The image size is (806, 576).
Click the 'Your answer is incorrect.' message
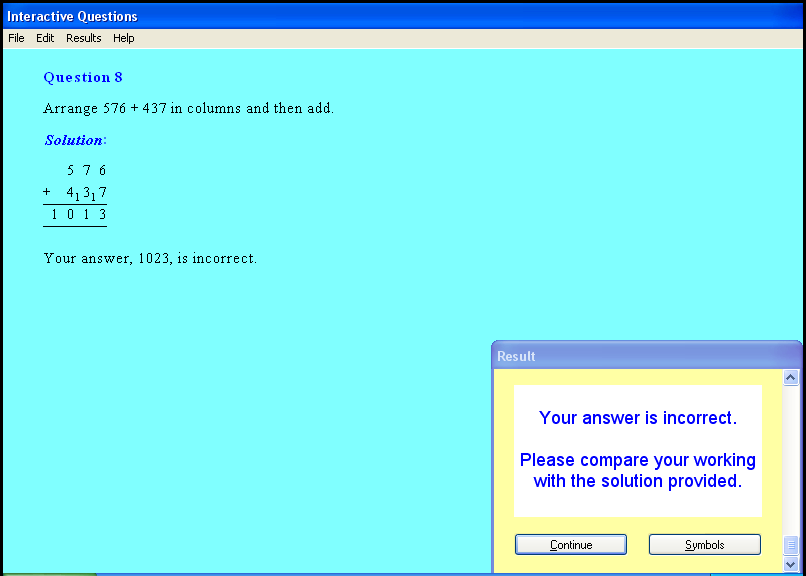[x=637, y=418]
